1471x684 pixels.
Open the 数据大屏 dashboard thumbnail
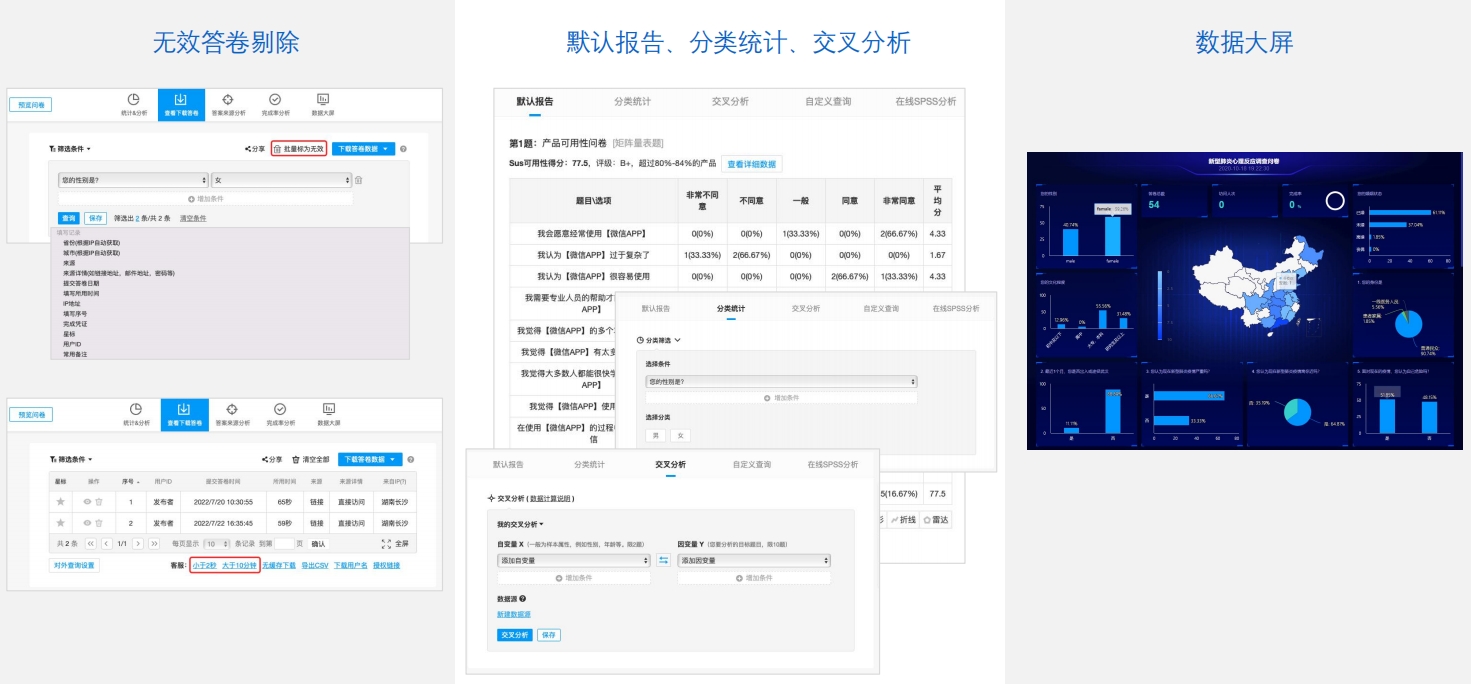1244,301
